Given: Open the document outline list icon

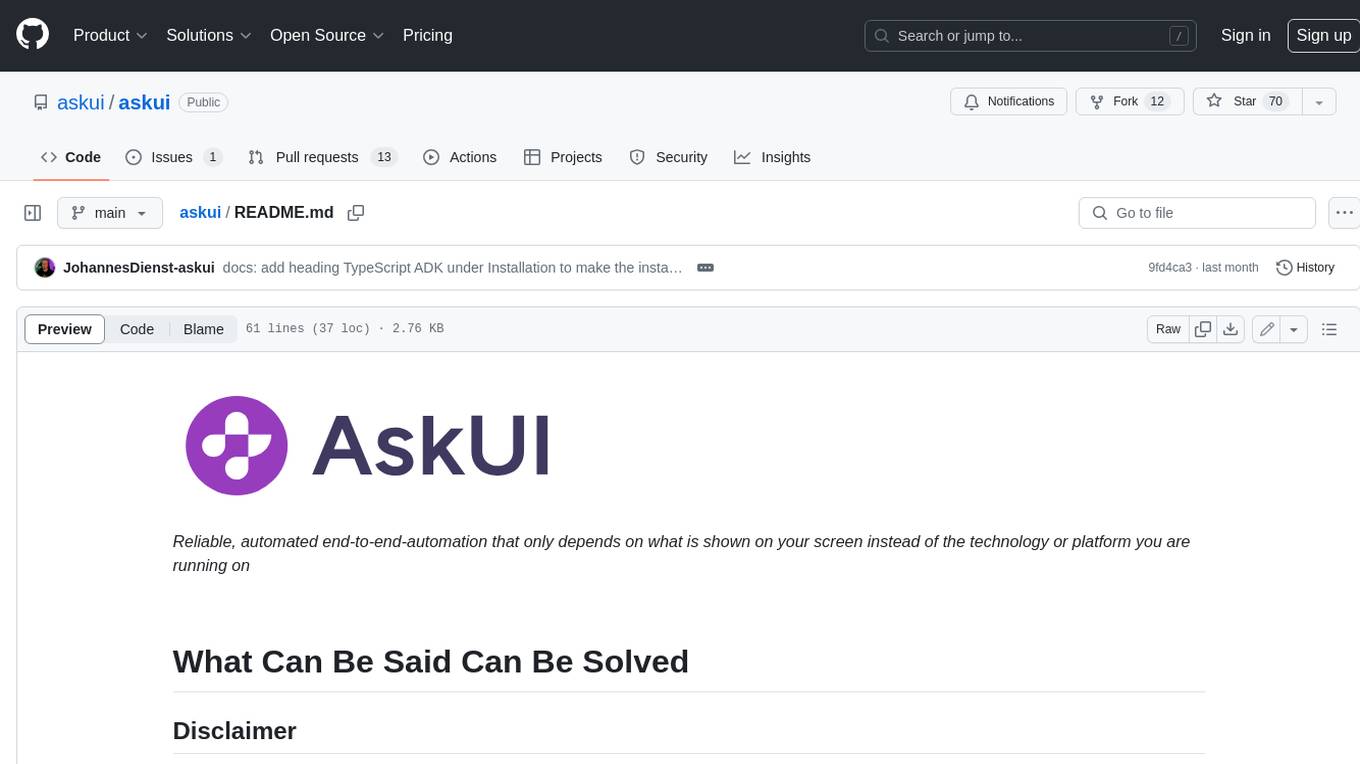Looking at the screenshot, I should tap(1329, 329).
